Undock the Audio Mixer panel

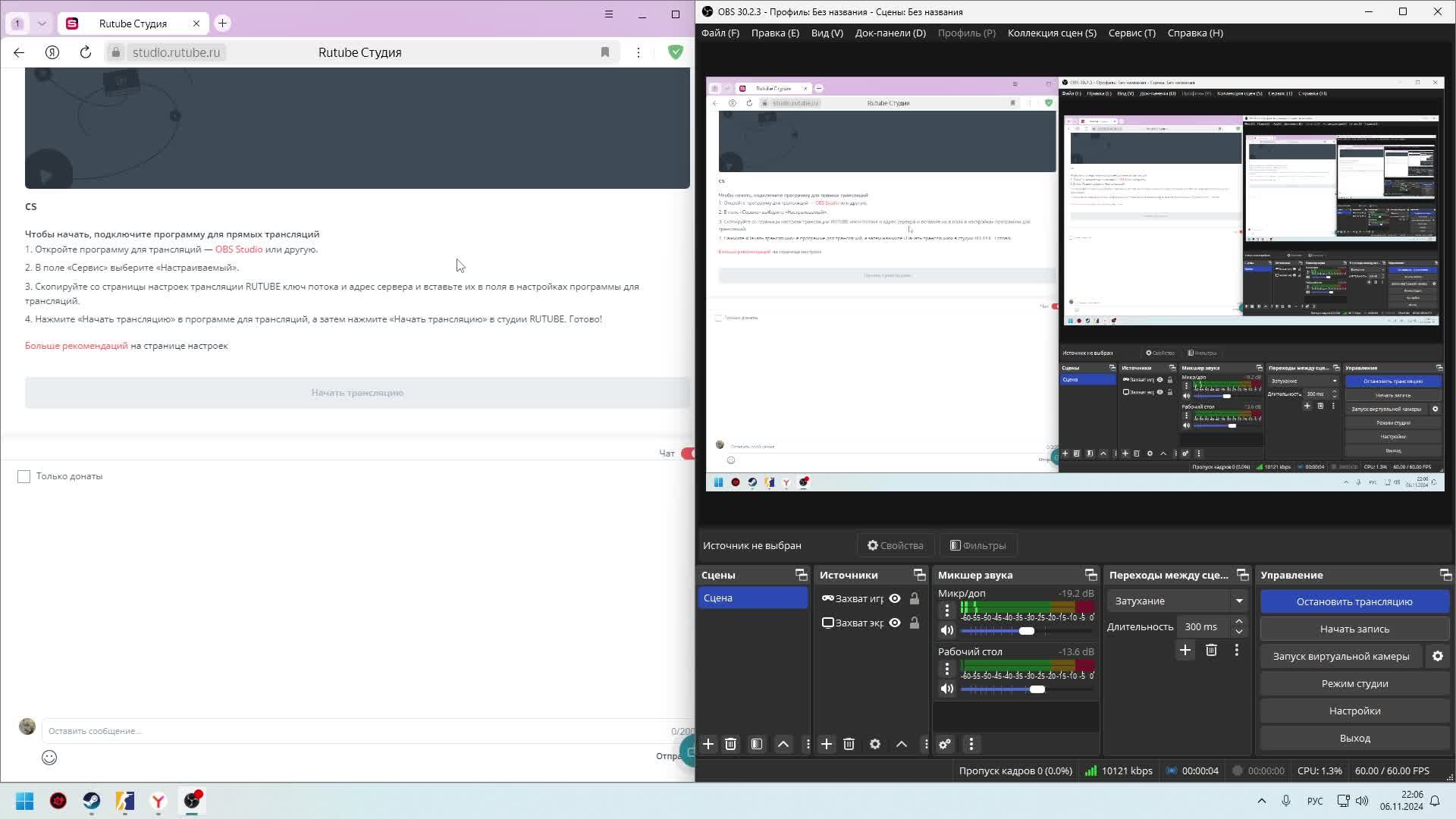point(1090,575)
